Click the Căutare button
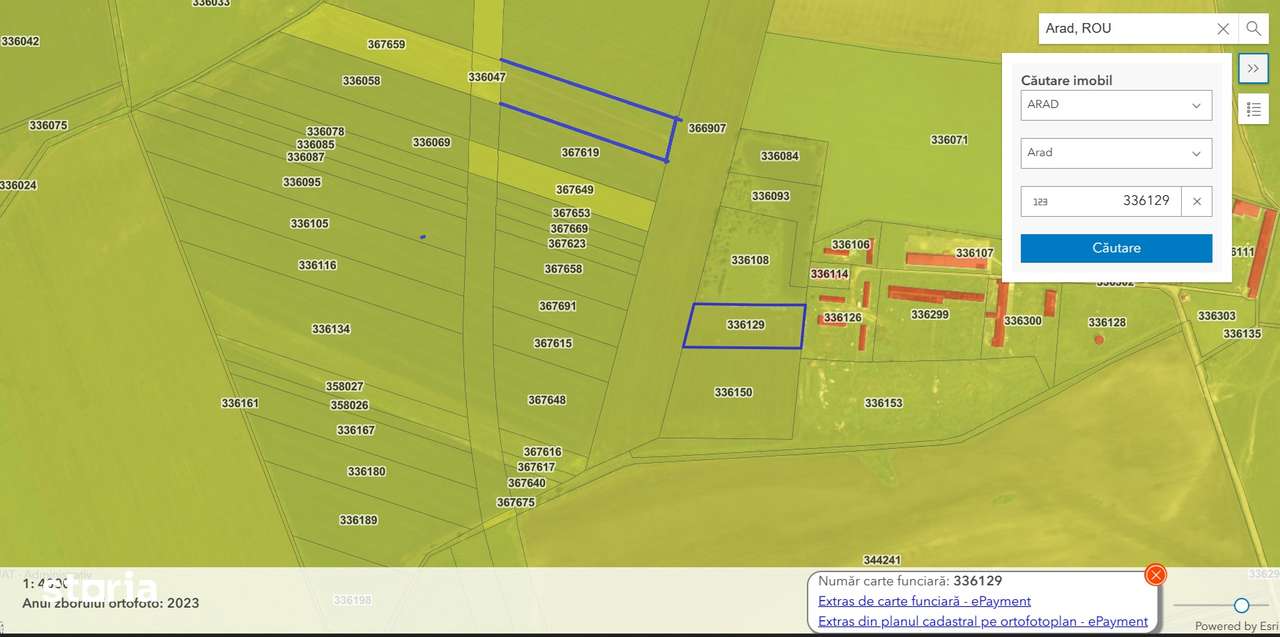The height and width of the screenshot is (637, 1280). (x=1116, y=248)
